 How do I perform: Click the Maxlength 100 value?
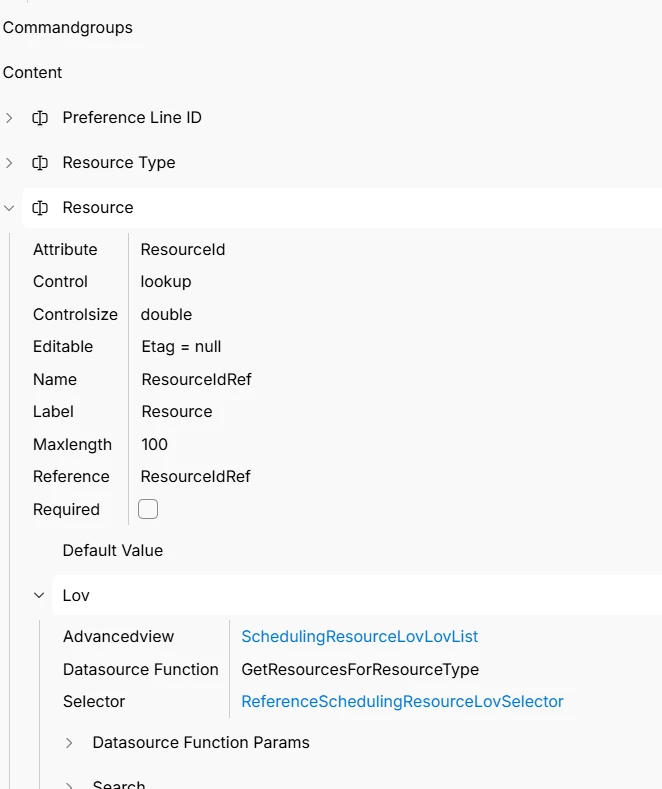[x=155, y=444]
